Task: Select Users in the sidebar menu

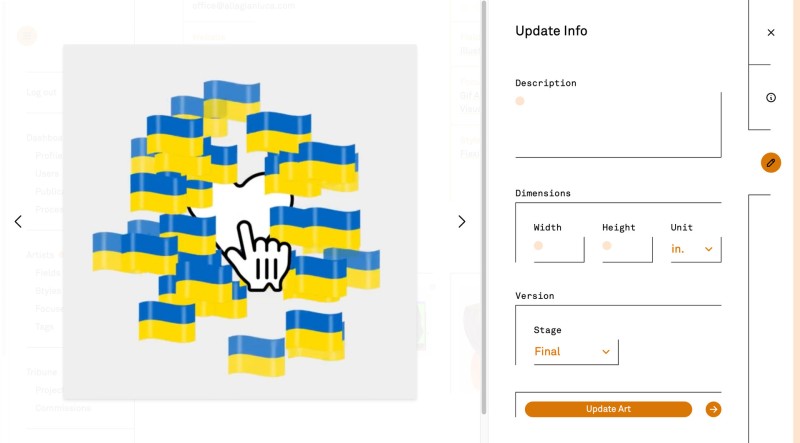Action: coord(47,174)
